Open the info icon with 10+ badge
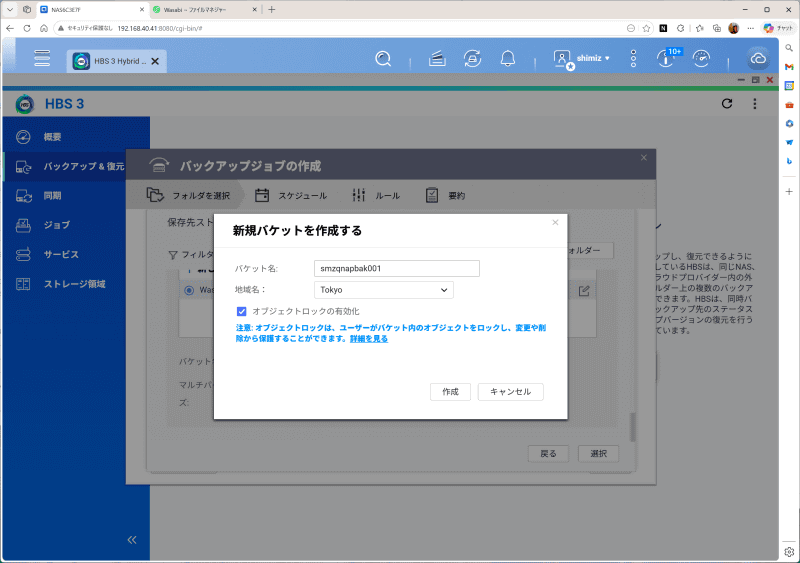800x563 pixels. pyautogui.click(x=668, y=58)
